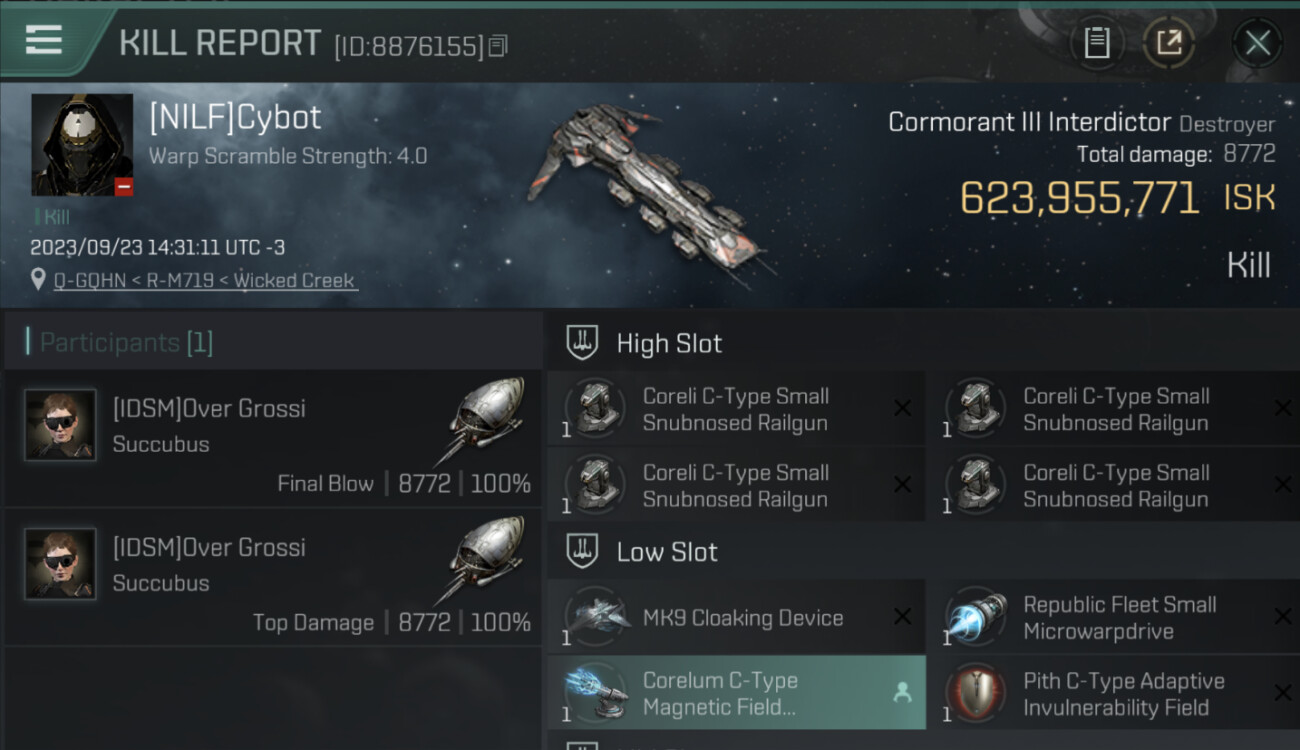The image size is (1300, 750).
Task: Copy the kill report ID icon
Action: (498, 45)
